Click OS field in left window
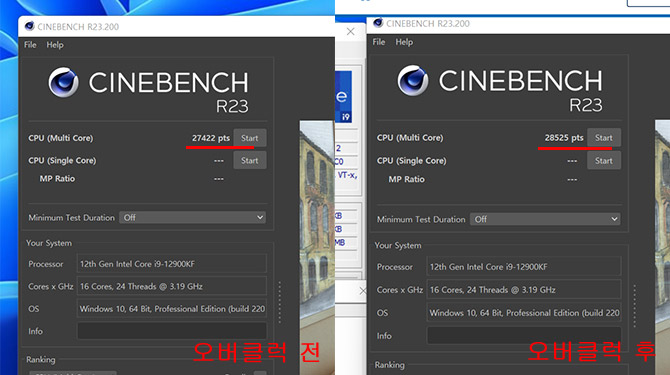Viewport: 670px width, 375px height. (x=172, y=309)
